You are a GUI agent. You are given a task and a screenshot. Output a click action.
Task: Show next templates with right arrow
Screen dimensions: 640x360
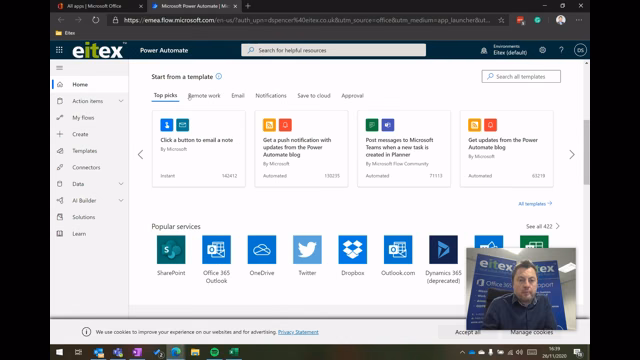[572, 154]
